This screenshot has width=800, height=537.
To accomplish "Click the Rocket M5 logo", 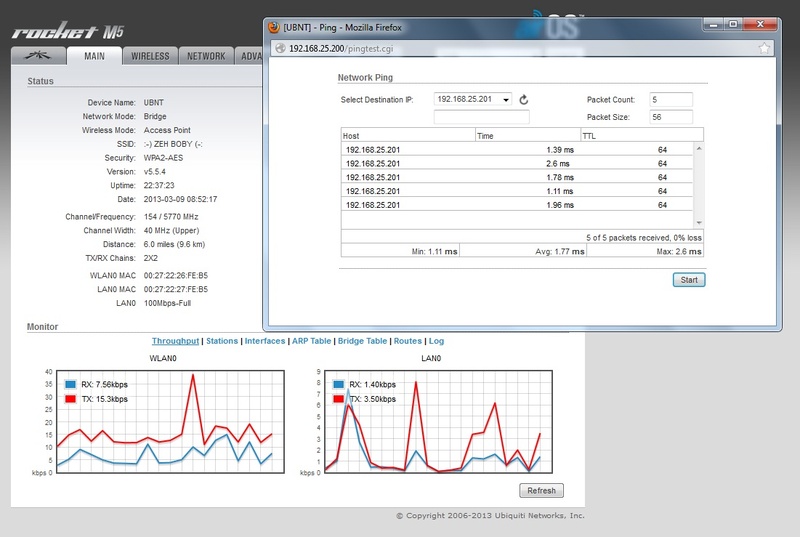I will (x=68, y=31).
